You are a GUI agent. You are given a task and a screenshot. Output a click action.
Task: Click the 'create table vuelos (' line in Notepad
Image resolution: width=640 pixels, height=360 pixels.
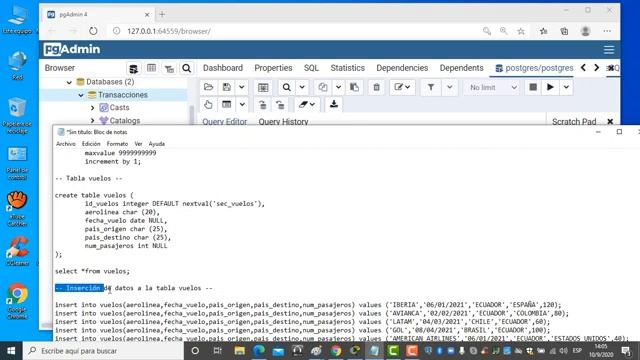[94, 195]
